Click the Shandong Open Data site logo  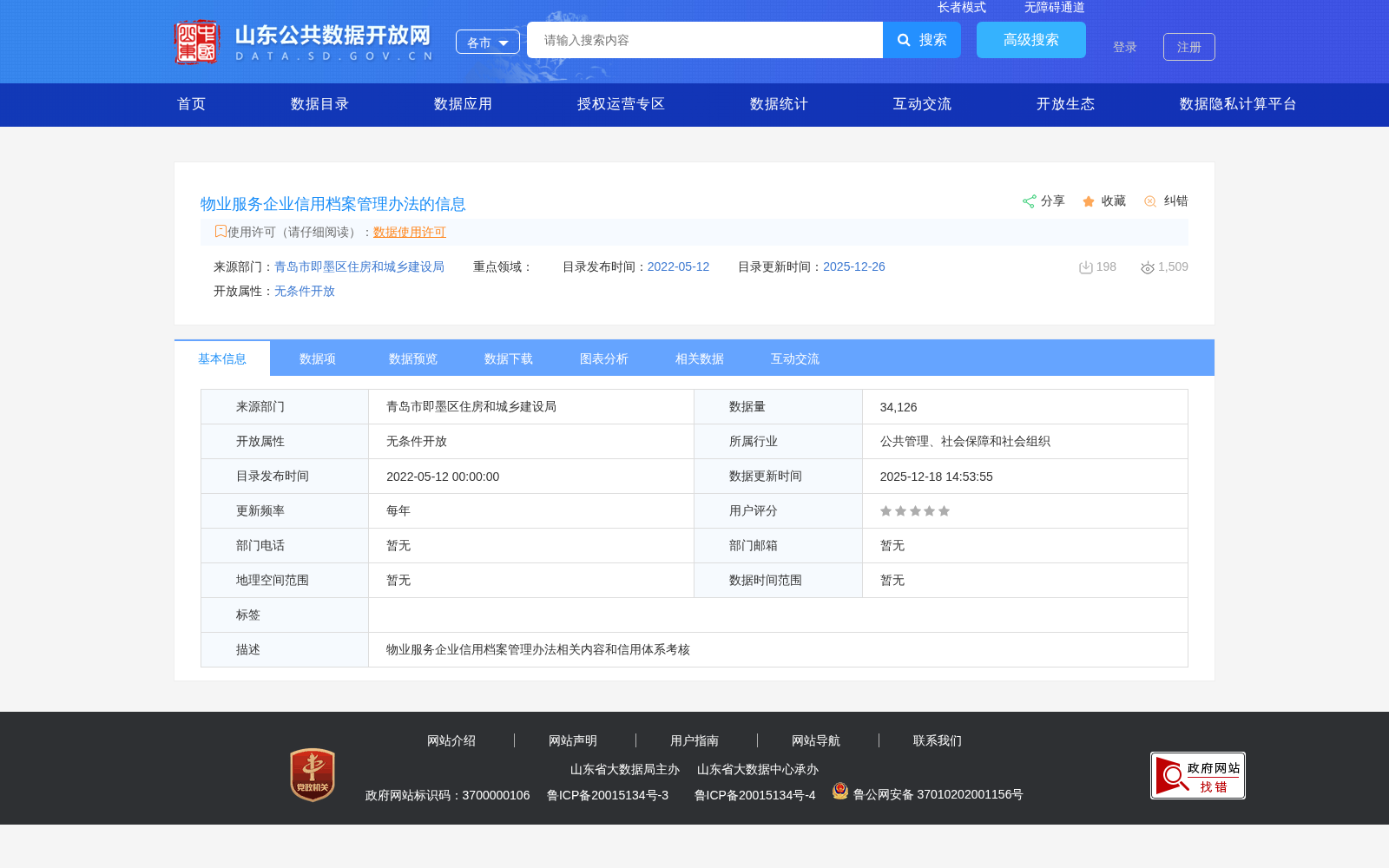point(304,42)
